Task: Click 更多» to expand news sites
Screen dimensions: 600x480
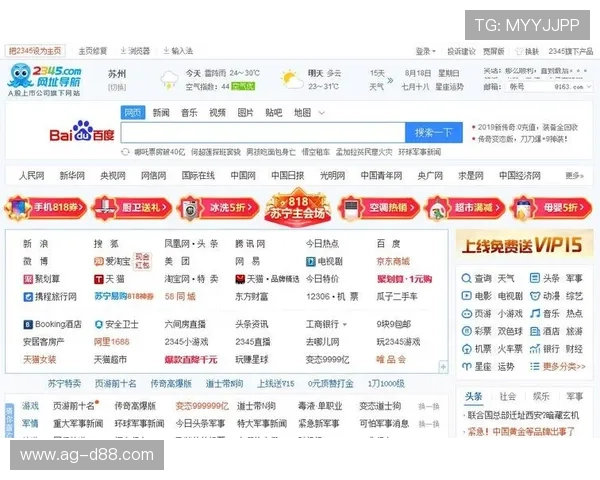Action: (574, 176)
